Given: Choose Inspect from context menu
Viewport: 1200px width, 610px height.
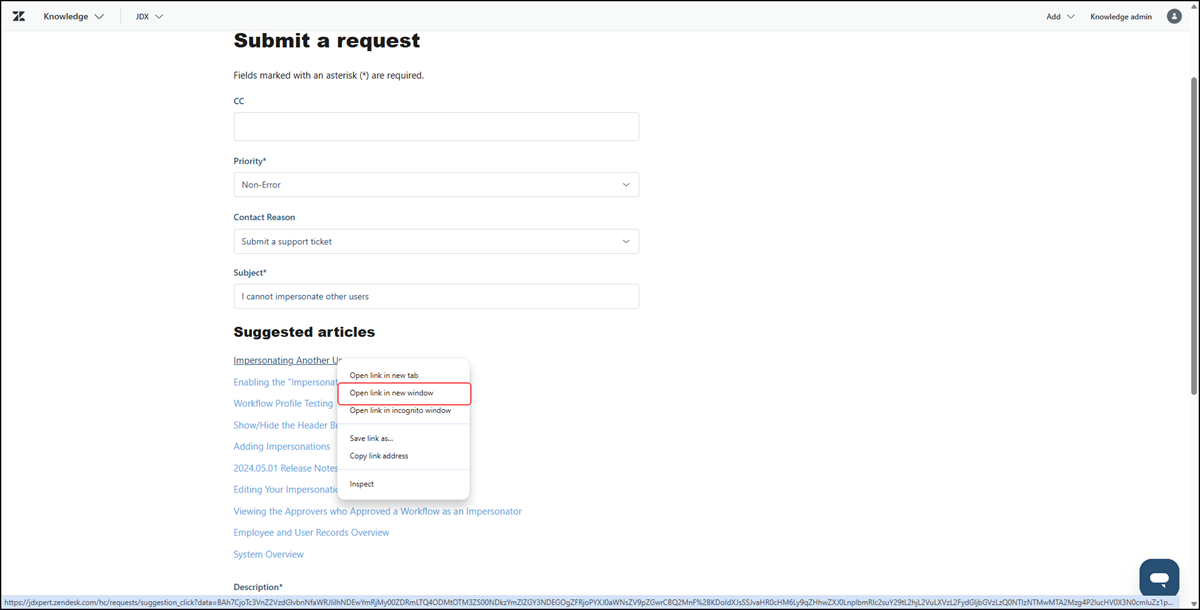Looking at the screenshot, I should pyautogui.click(x=361, y=484).
